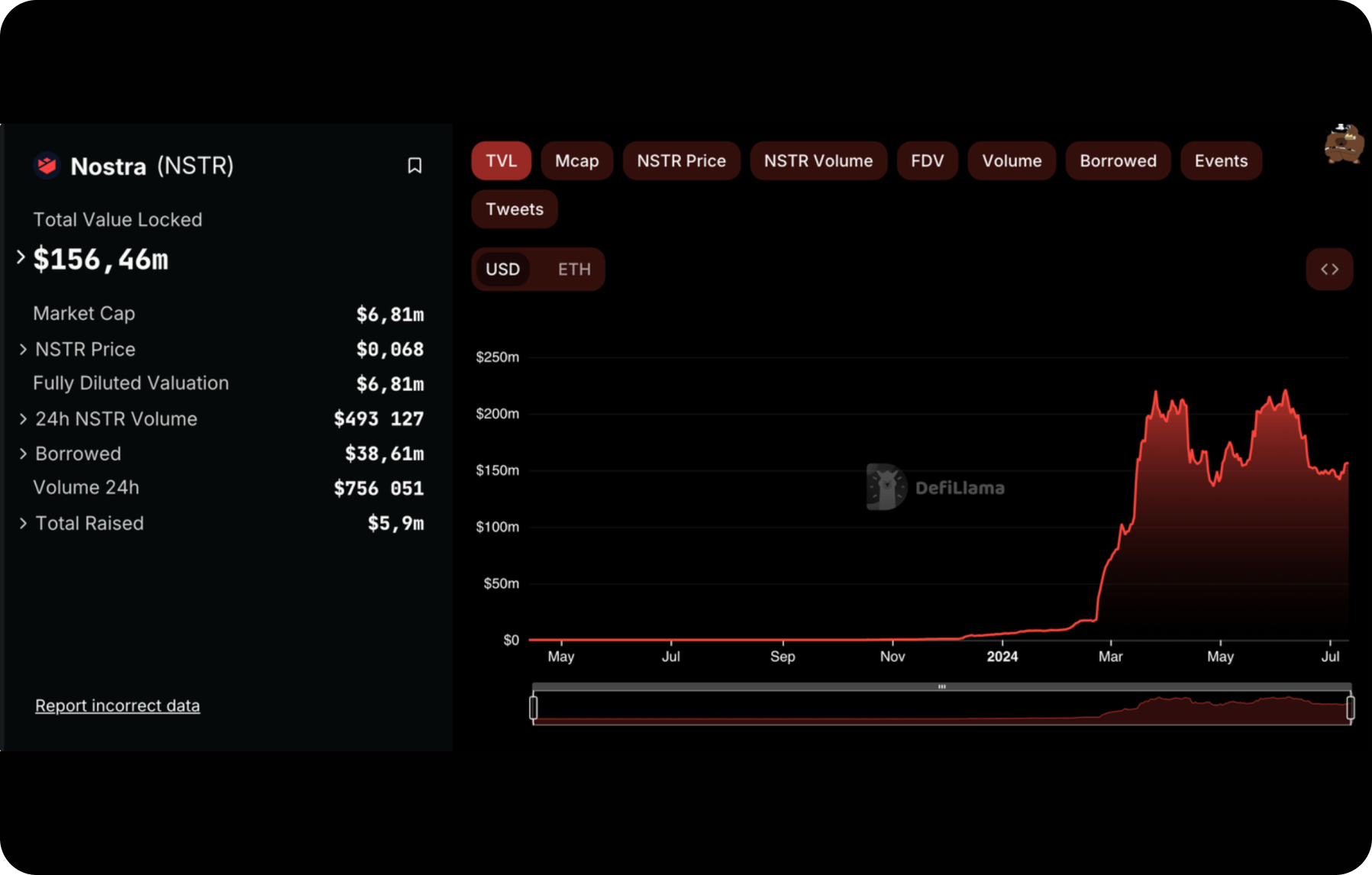Click the $250m y-axis label
Image resolution: width=1372 pixels, height=875 pixels.
498,357
